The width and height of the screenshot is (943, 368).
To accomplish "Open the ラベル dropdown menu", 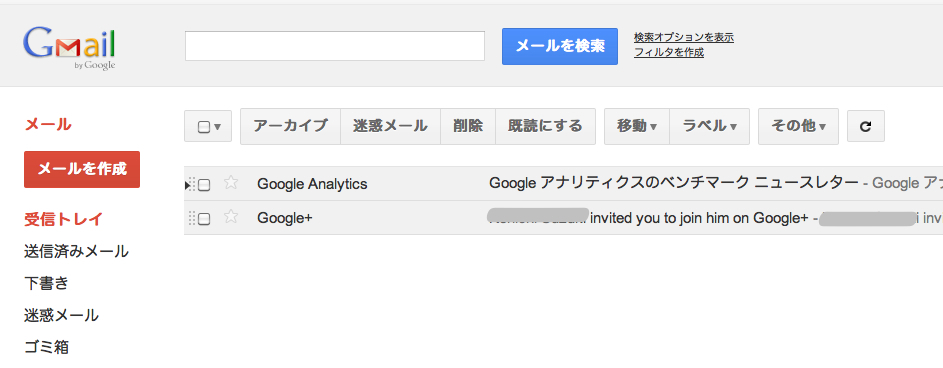I will click(710, 126).
